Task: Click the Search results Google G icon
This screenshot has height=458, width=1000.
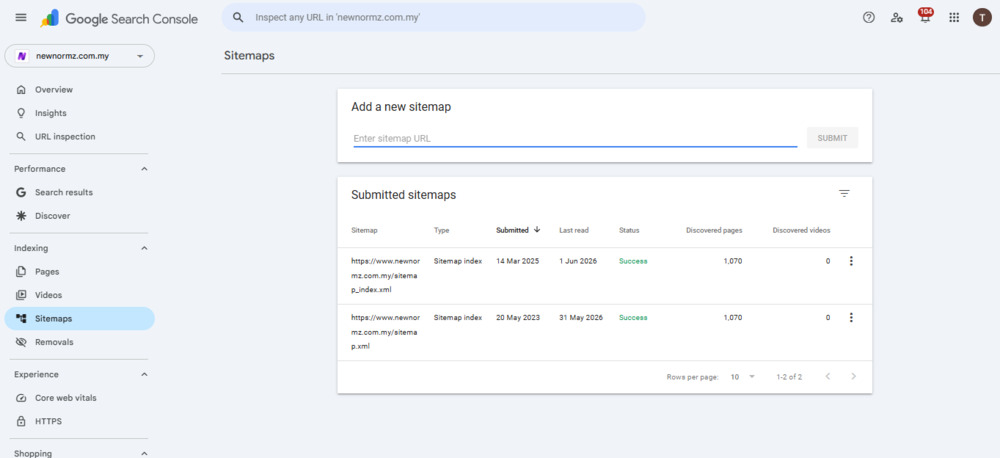Action: tap(21, 192)
